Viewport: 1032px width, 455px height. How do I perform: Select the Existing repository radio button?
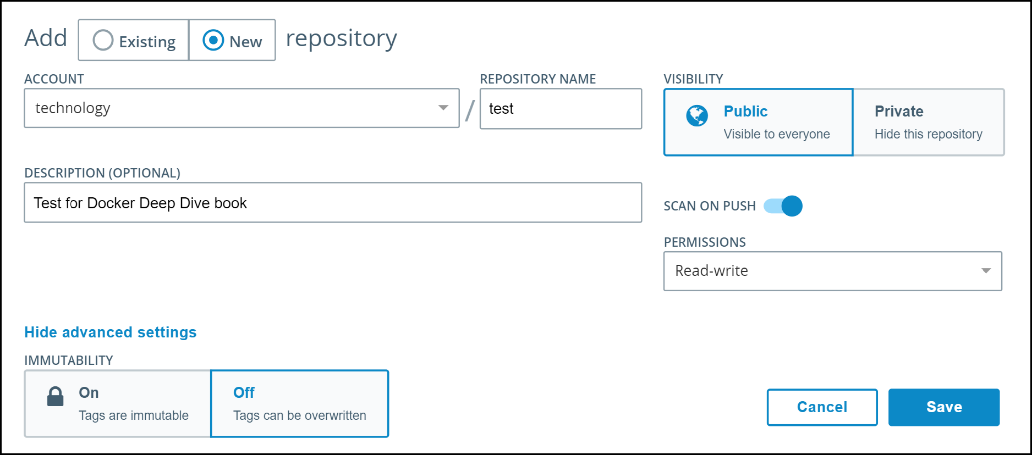click(x=133, y=41)
